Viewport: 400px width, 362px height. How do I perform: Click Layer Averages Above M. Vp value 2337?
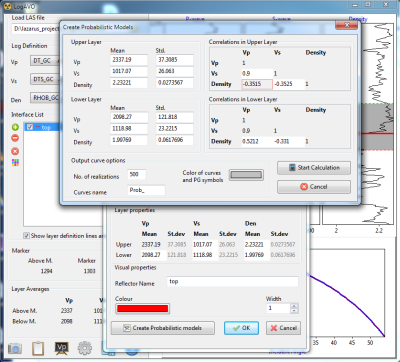[x=67, y=311]
